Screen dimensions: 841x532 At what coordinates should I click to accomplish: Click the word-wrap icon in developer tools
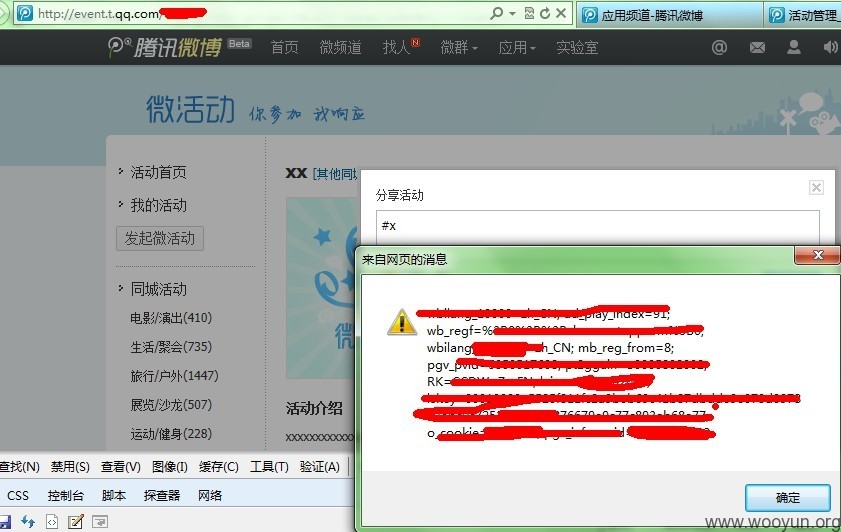point(100,521)
